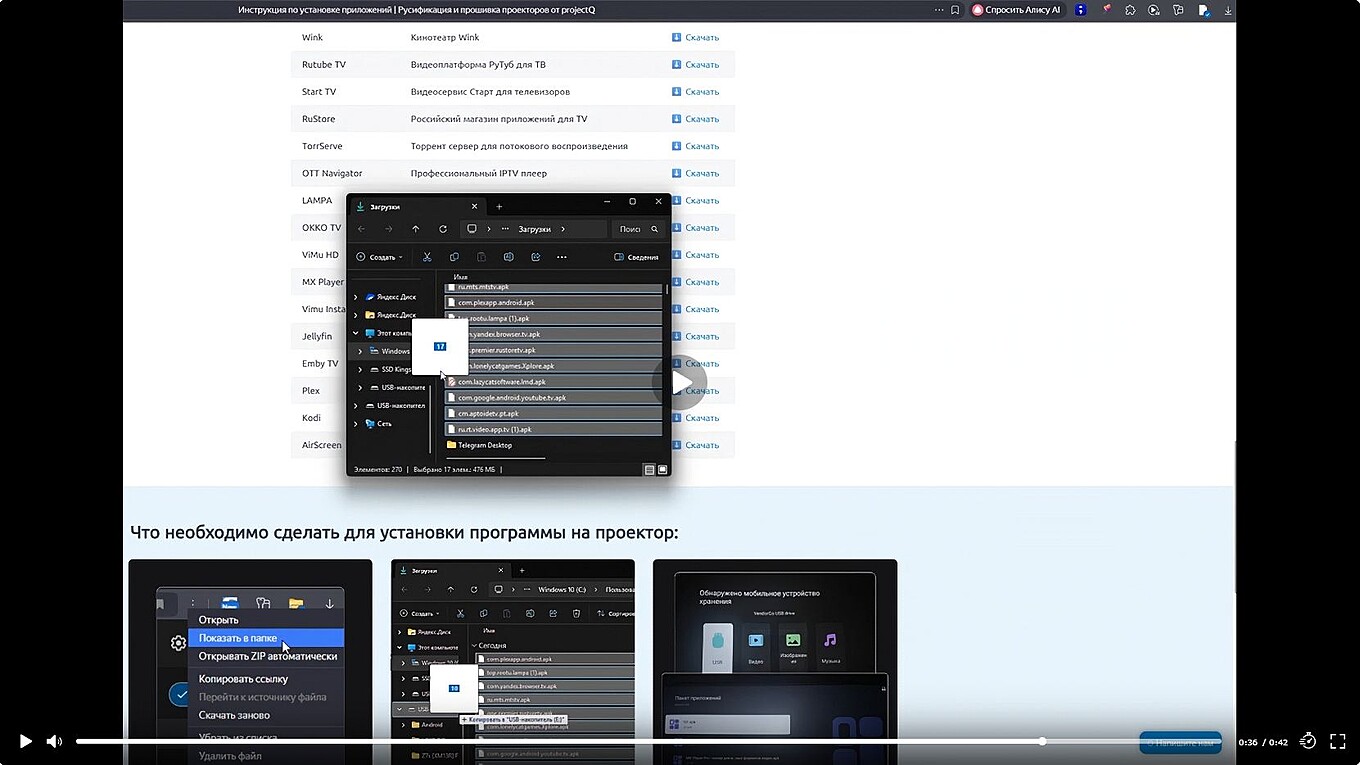Select Показать в папке in context menu
This screenshot has height=765, width=1360.
click(238, 638)
